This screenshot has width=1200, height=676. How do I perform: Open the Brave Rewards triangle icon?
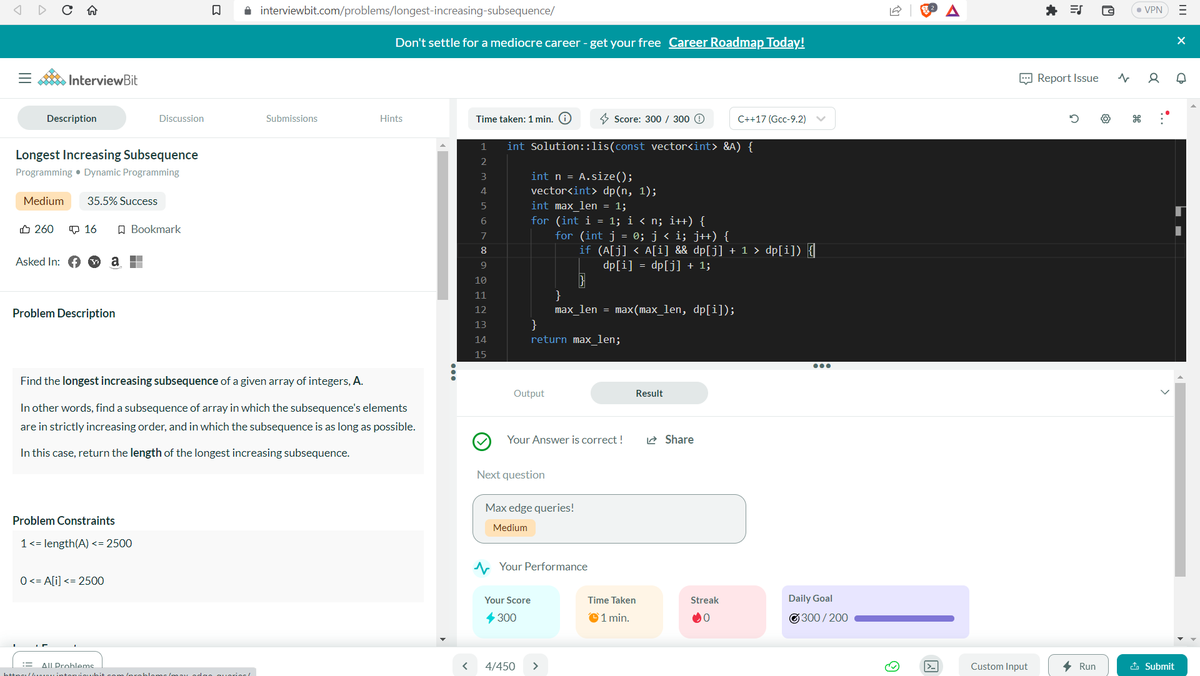(953, 10)
